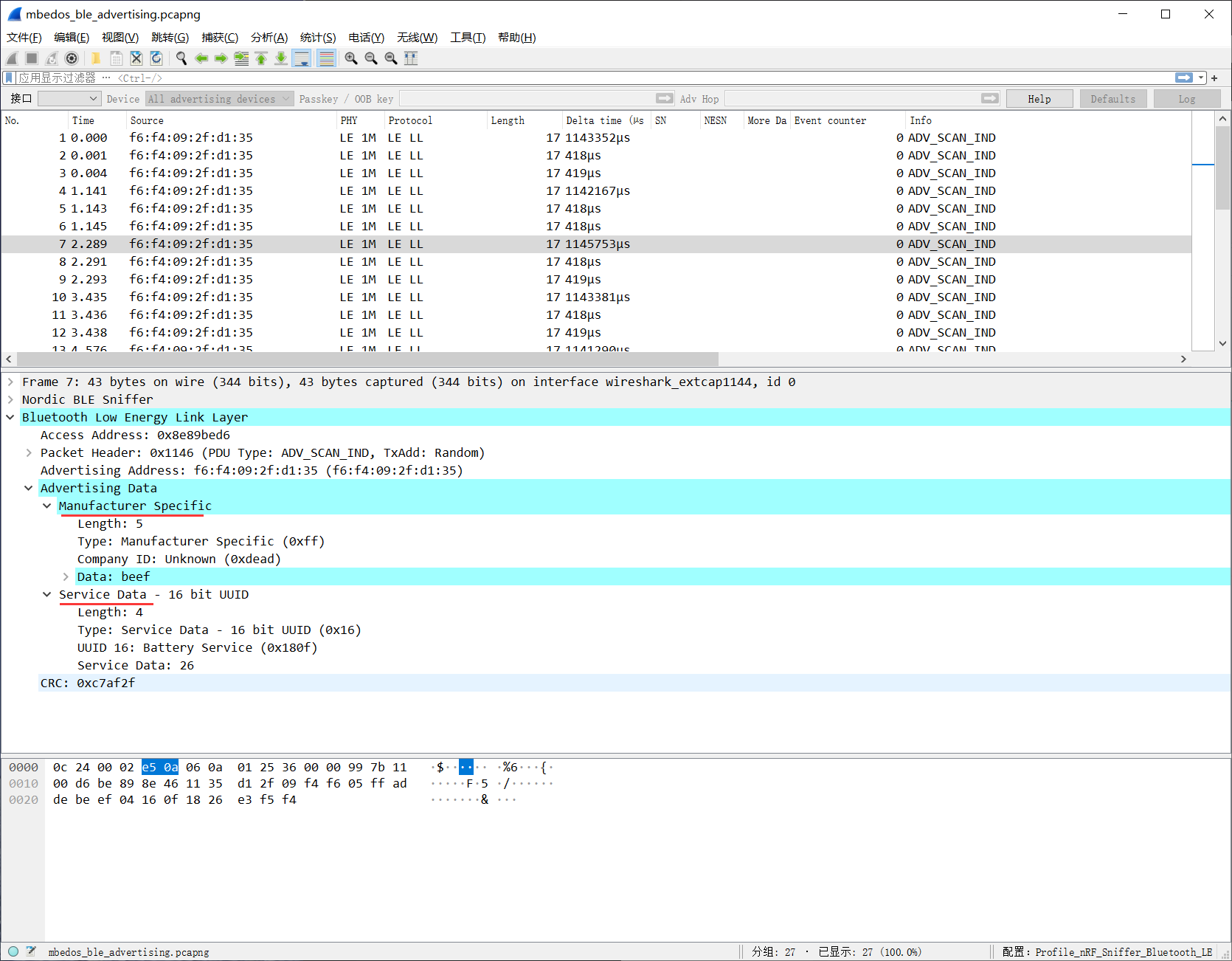Open the 分析(A) menu
The height and width of the screenshot is (961, 1232).
(x=269, y=38)
